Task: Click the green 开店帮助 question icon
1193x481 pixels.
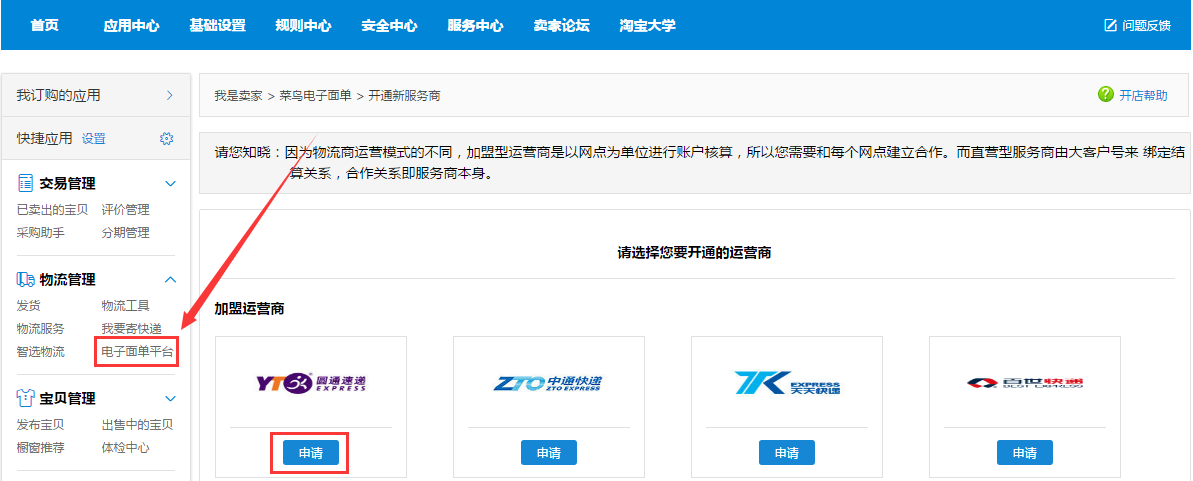Action: click(x=1106, y=94)
